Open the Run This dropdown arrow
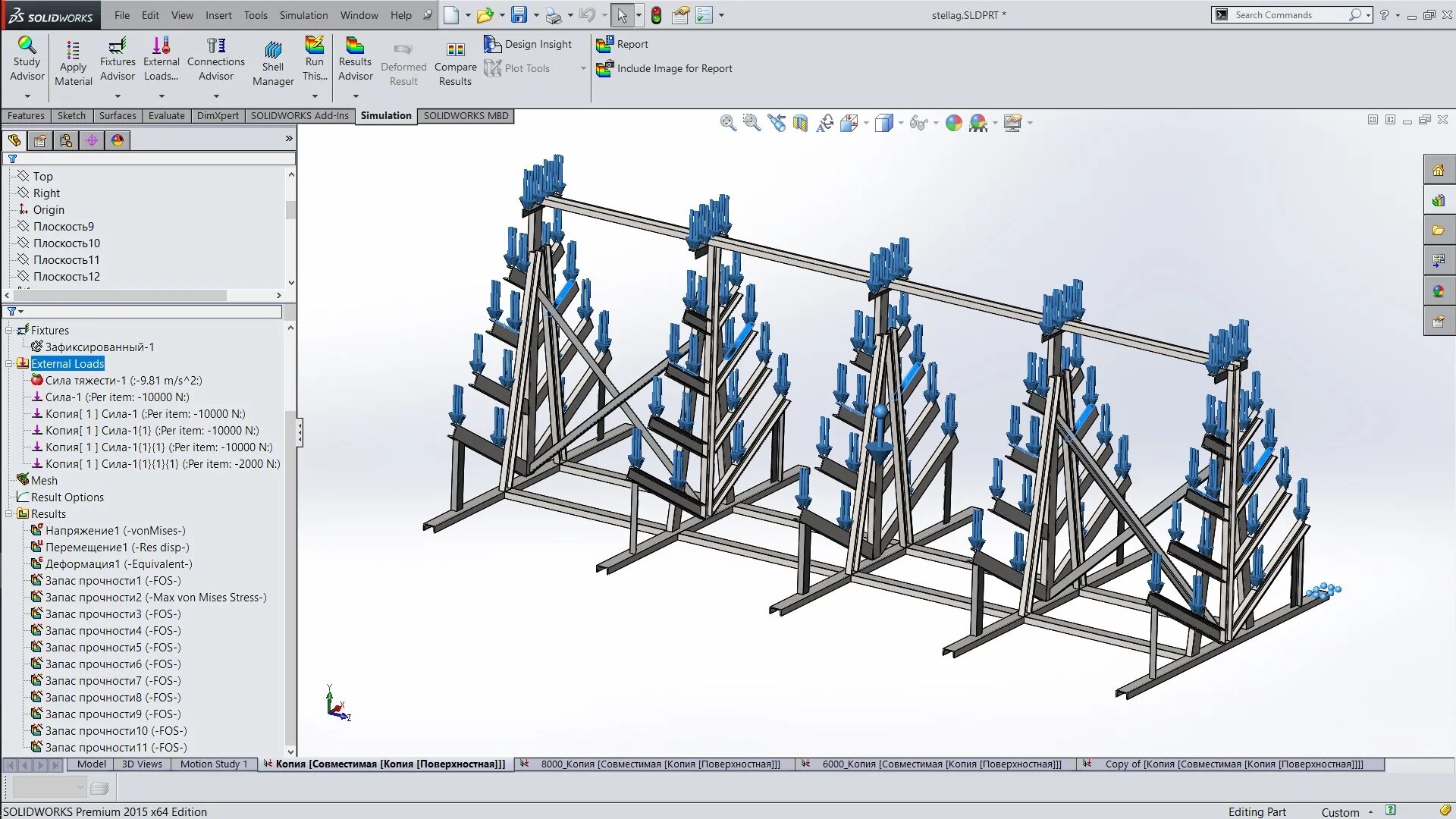 (315, 96)
